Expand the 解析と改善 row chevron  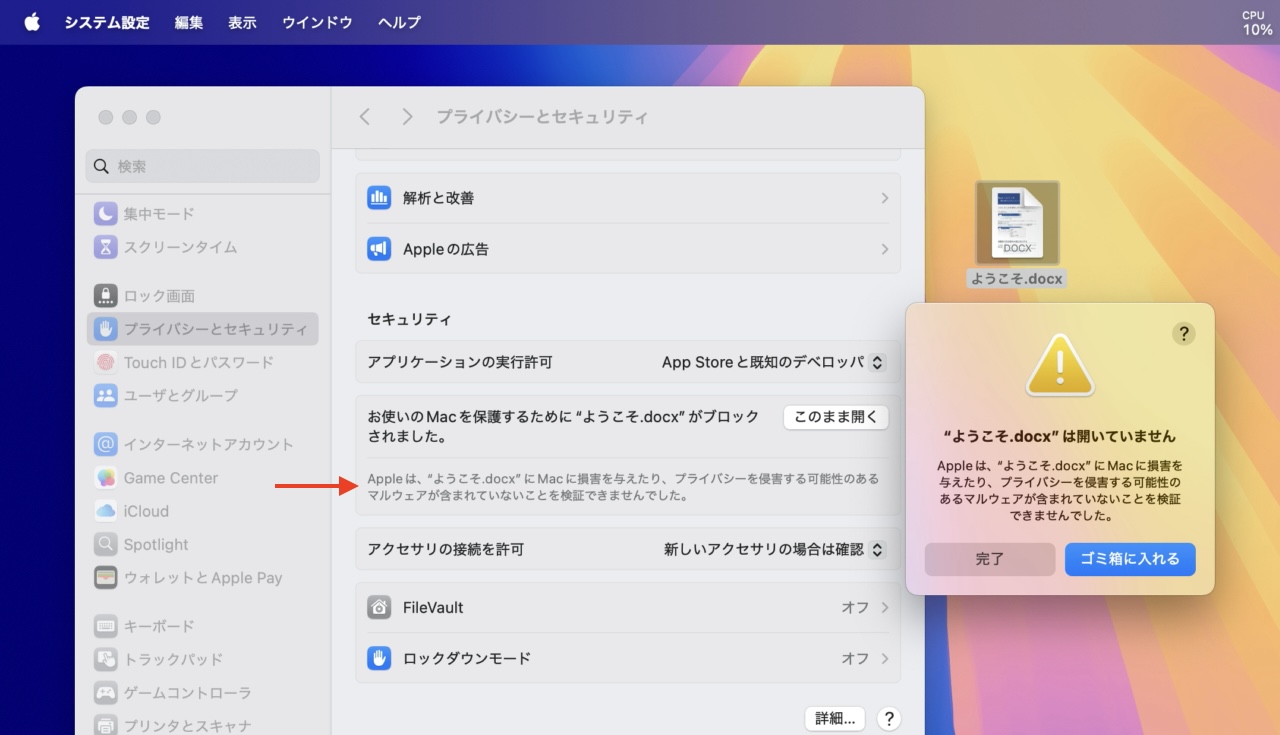(884, 198)
